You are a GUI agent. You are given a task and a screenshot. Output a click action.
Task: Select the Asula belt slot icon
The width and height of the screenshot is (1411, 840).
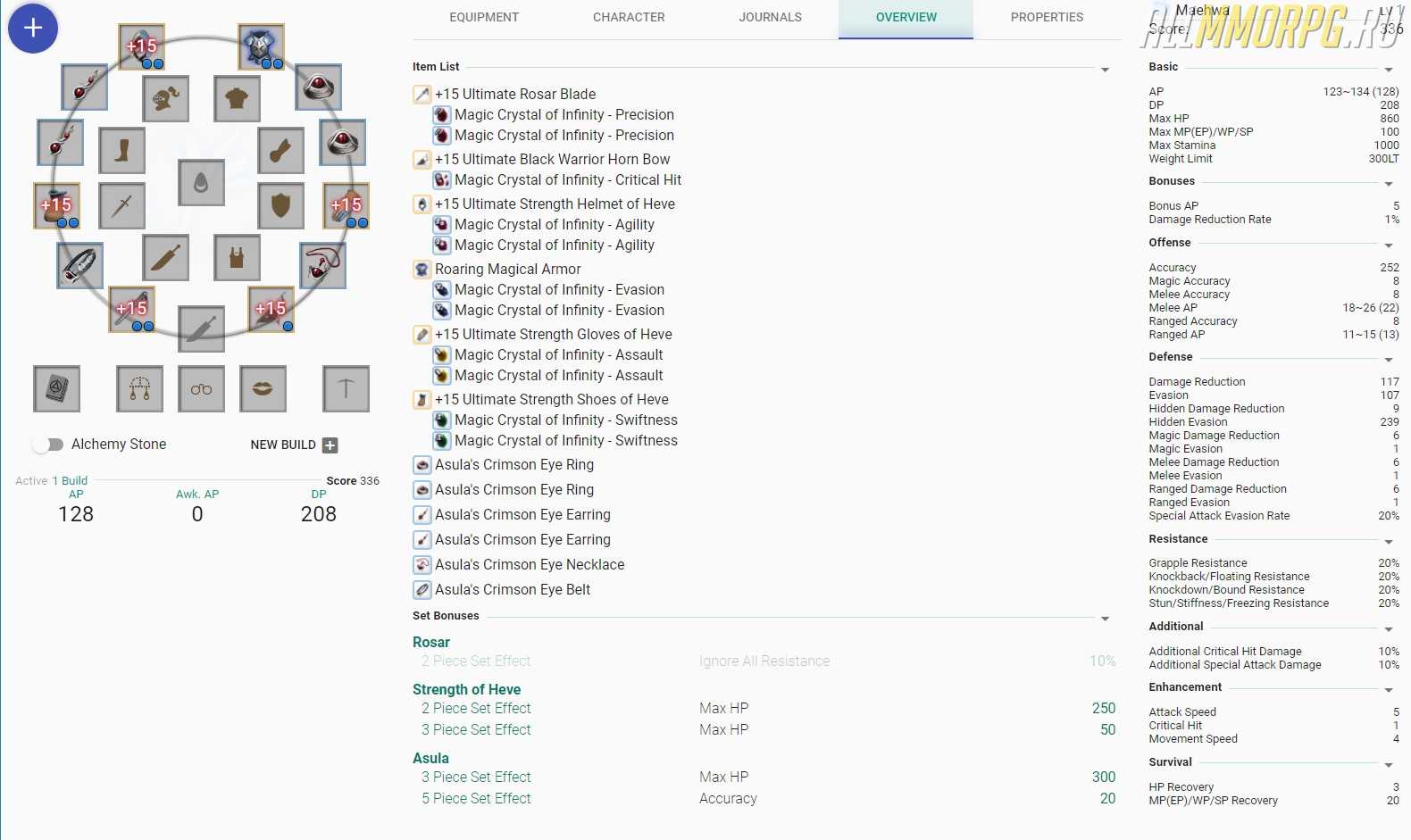coord(80,265)
